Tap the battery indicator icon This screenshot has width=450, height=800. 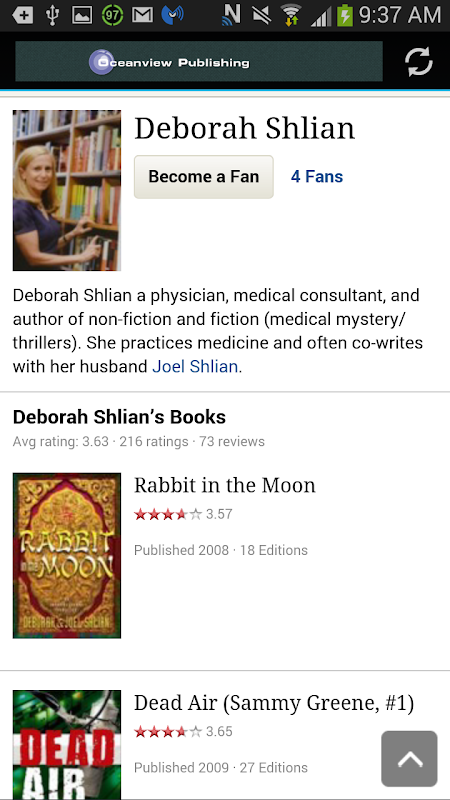click(345, 15)
